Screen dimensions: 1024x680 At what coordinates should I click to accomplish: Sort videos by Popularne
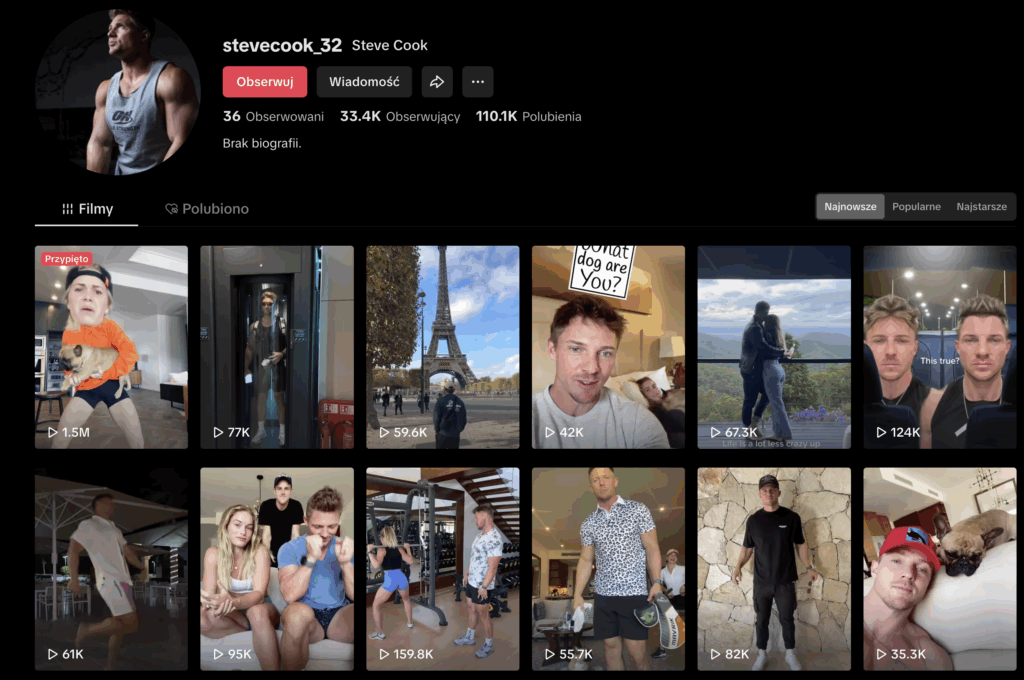916,207
